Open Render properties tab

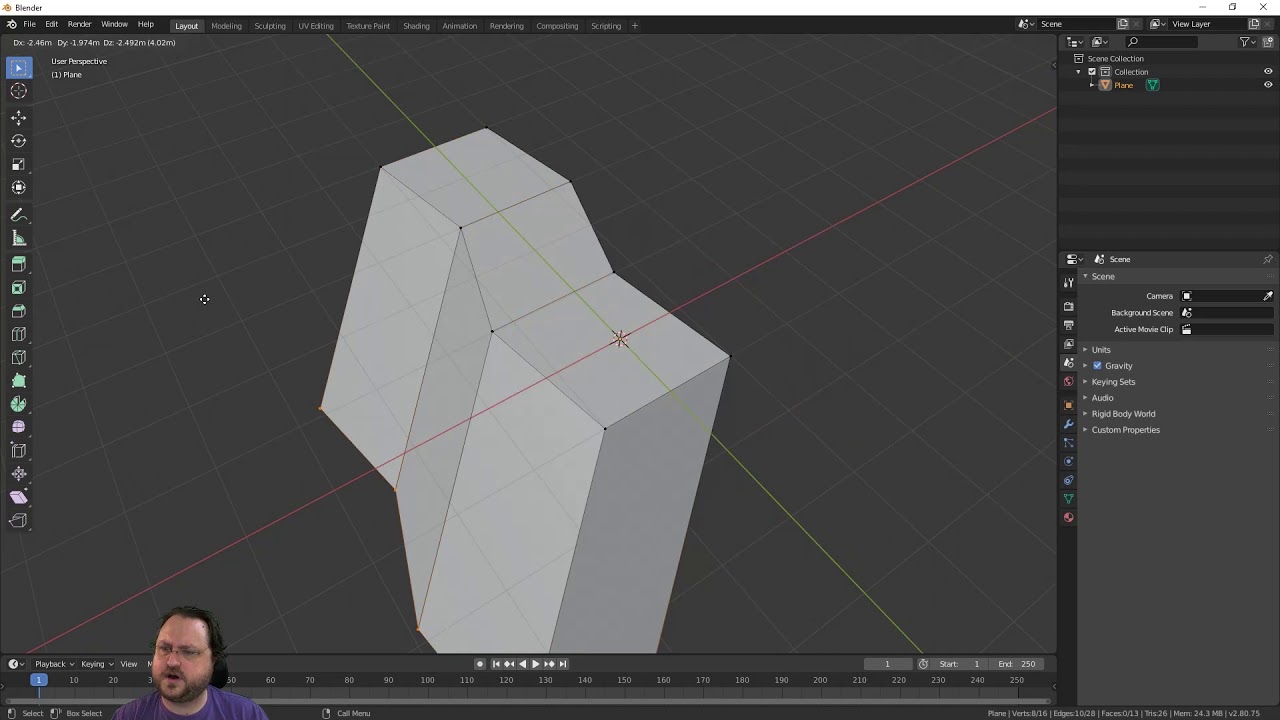pos(1068,306)
